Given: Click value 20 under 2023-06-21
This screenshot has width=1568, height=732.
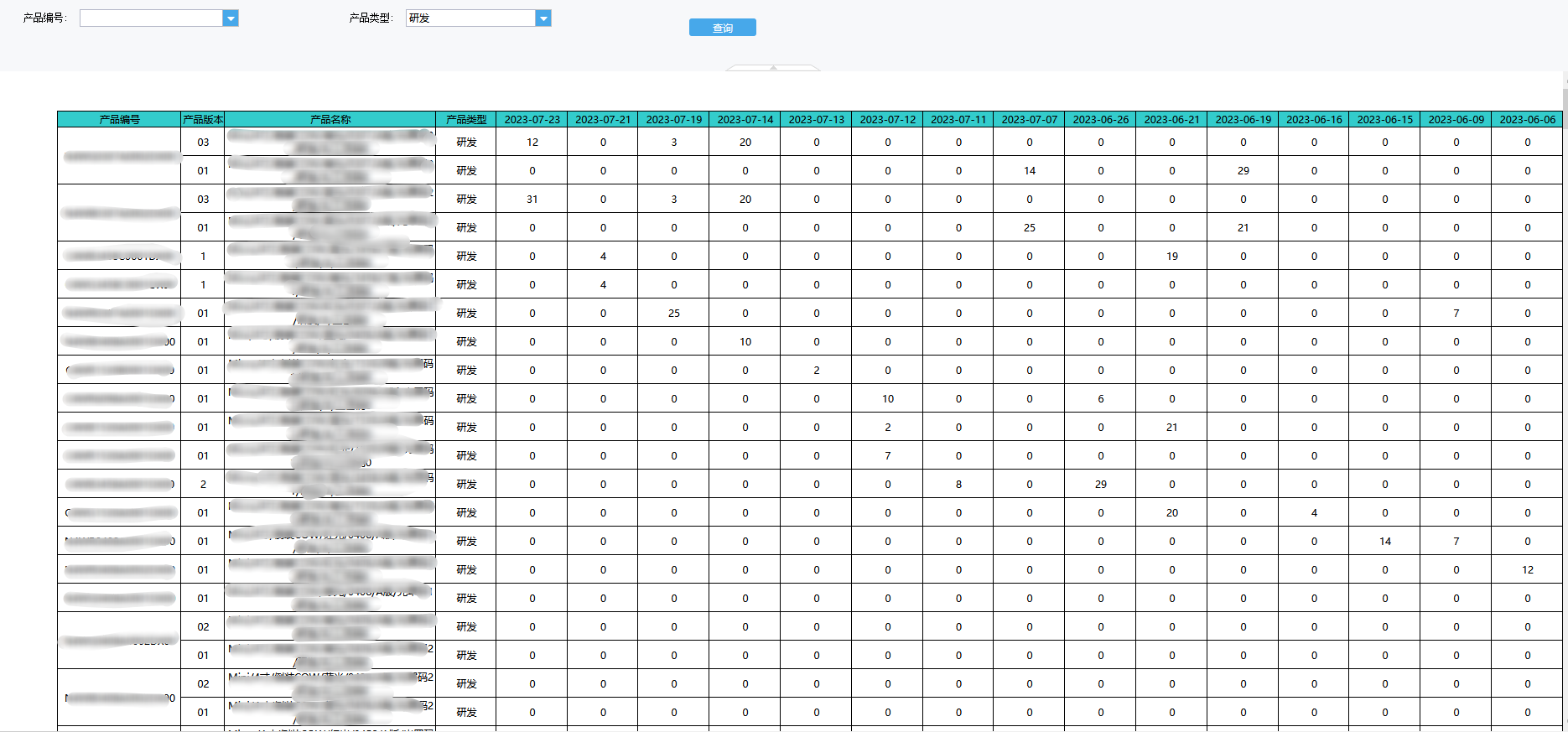Looking at the screenshot, I should point(1172,512).
